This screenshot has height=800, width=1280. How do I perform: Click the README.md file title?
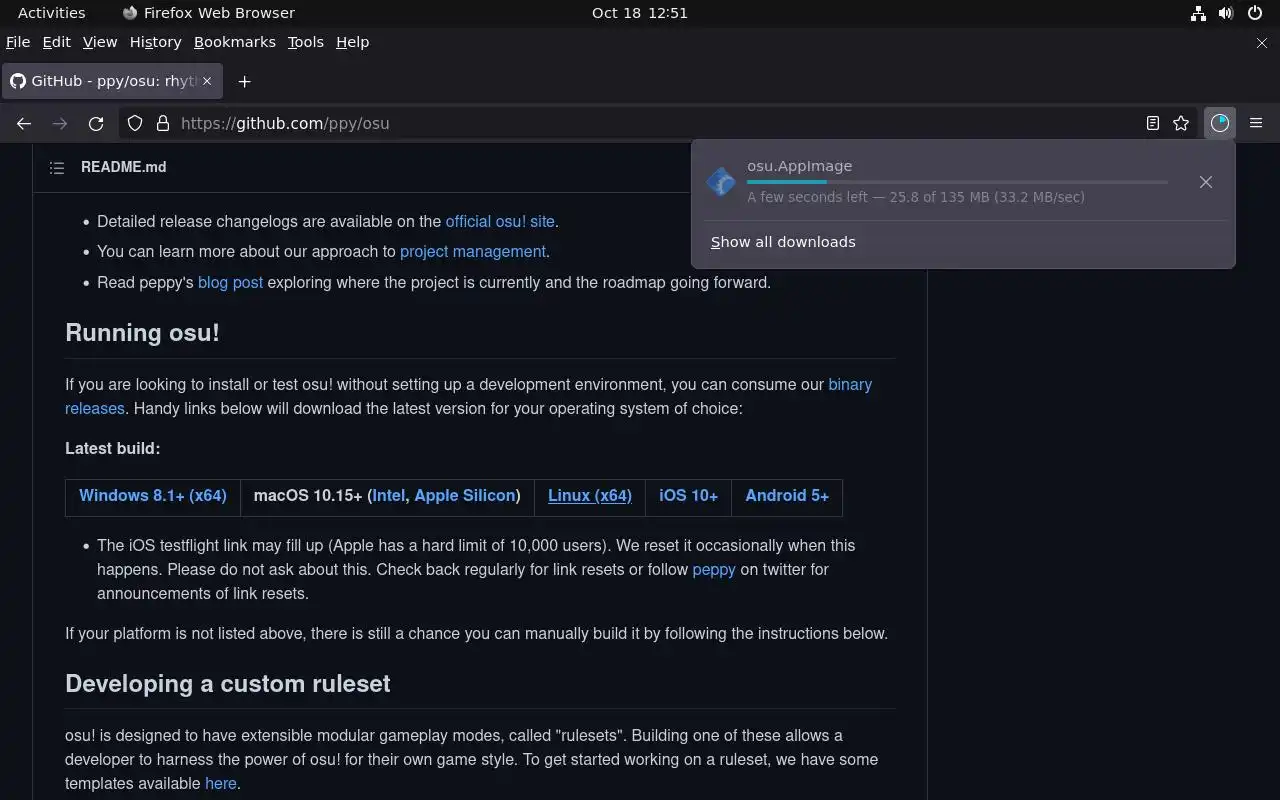123,167
